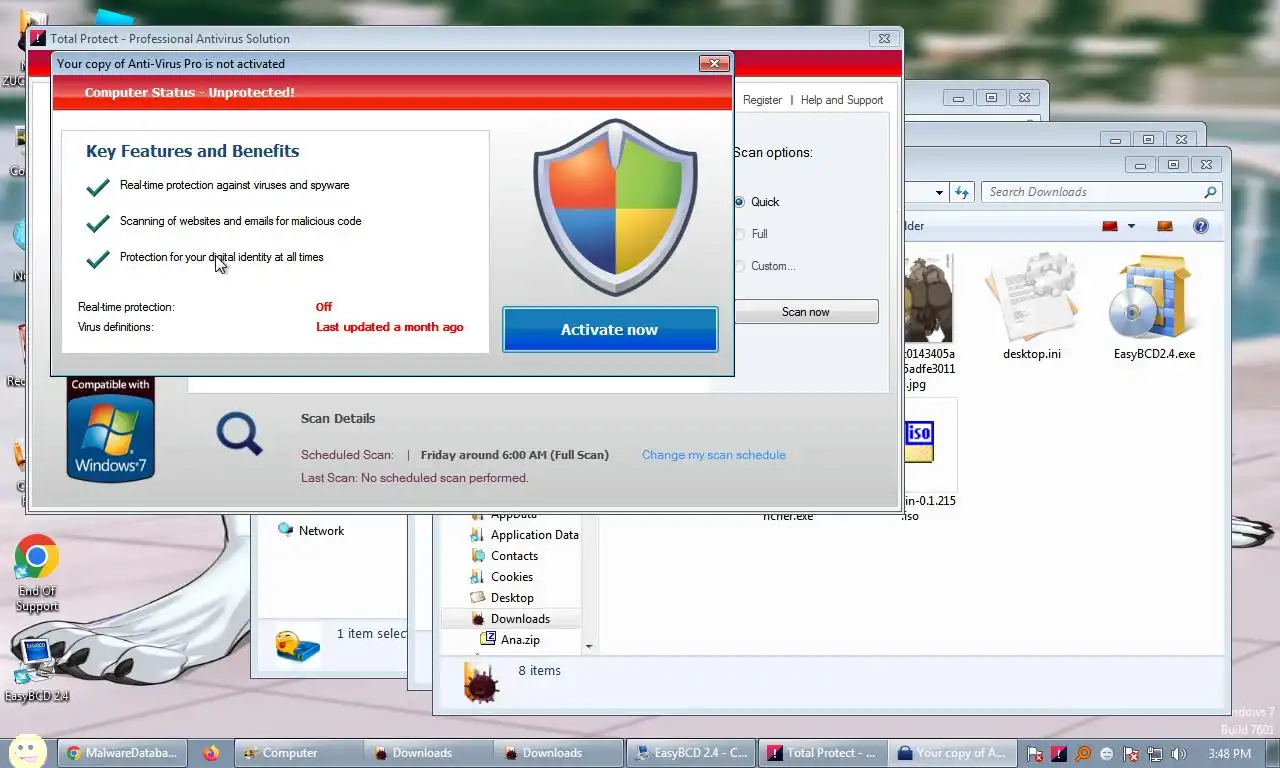Click Total Protect red tray icon

[1059, 754]
